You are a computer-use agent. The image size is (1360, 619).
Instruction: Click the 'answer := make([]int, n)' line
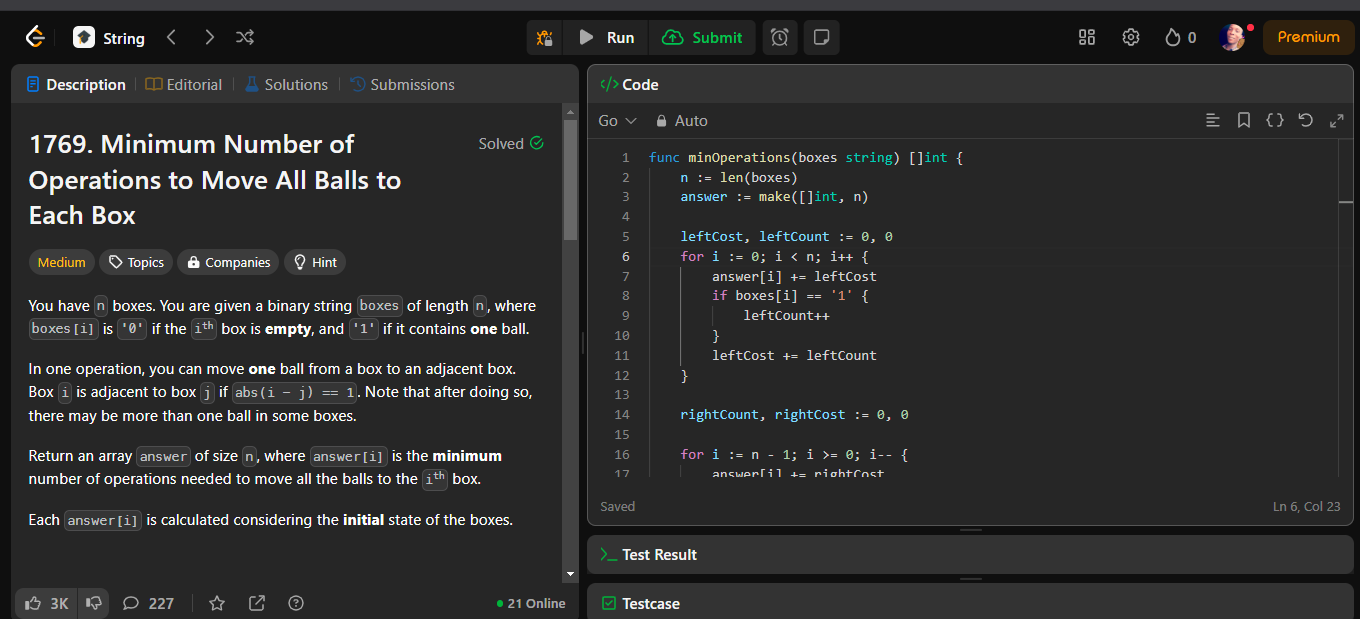coord(774,197)
